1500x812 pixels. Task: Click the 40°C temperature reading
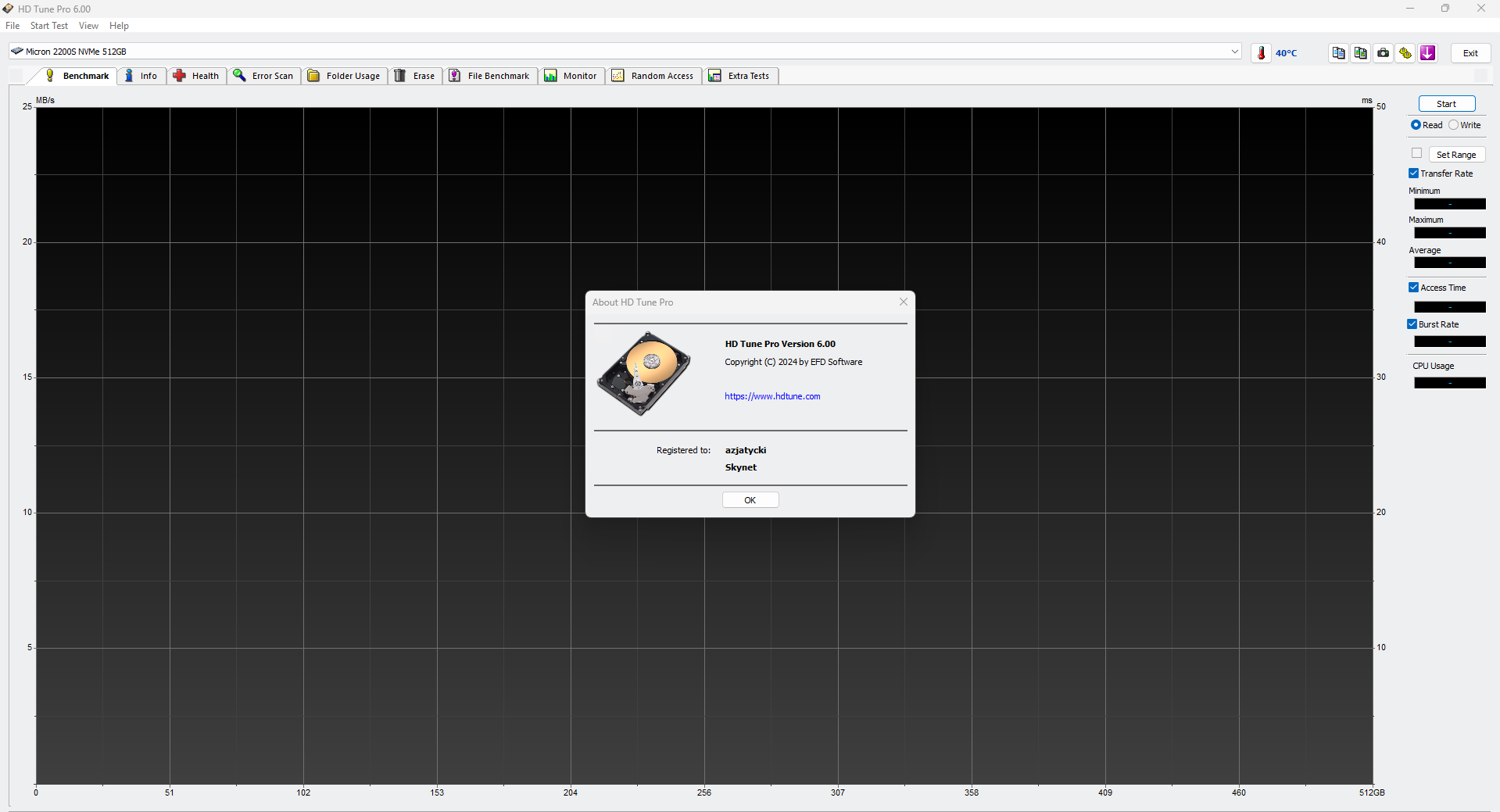pyautogui.click(x=1286, y=53)
